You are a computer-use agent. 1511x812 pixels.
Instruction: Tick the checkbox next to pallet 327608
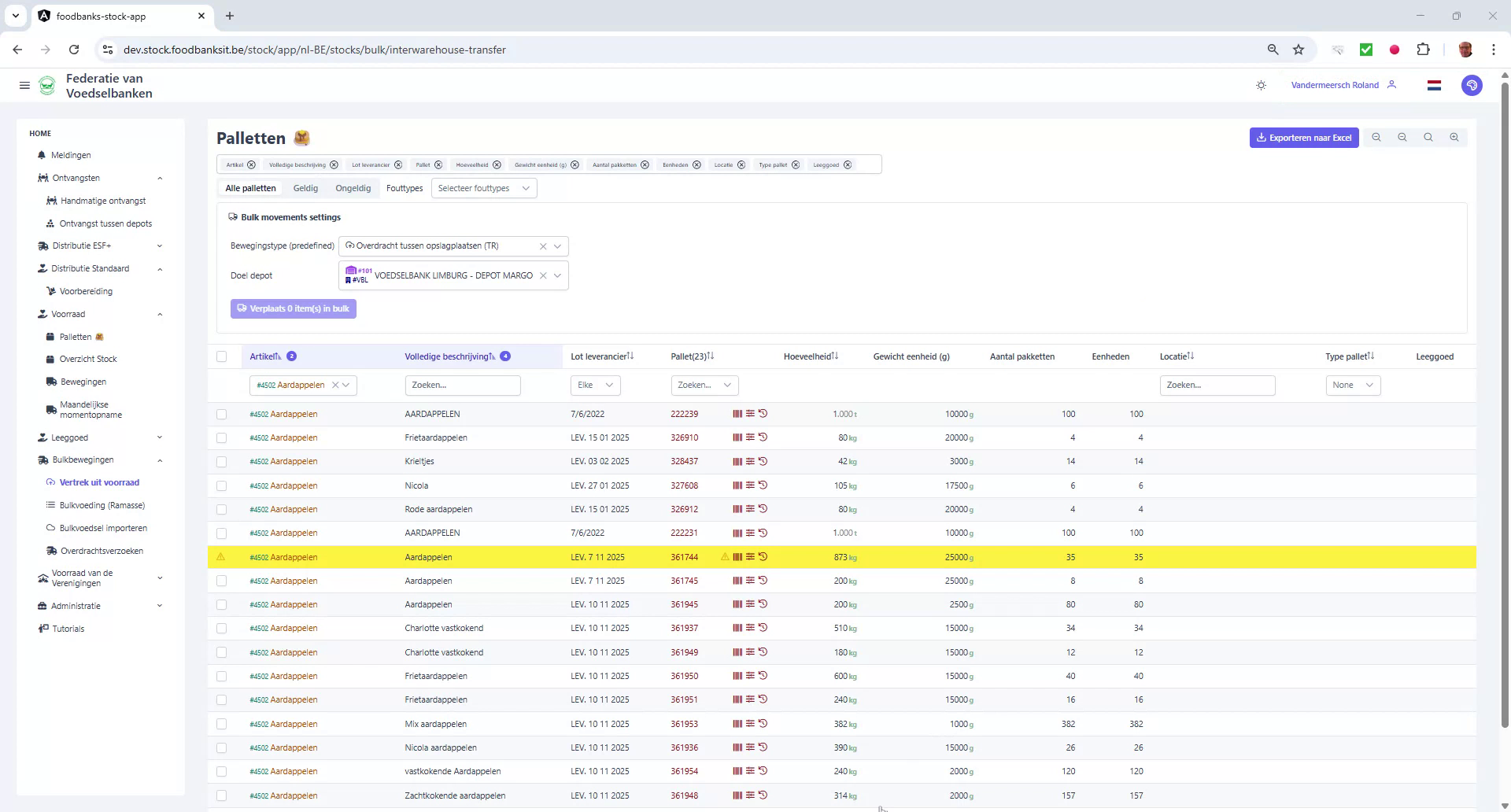click(x=221, y=485)
